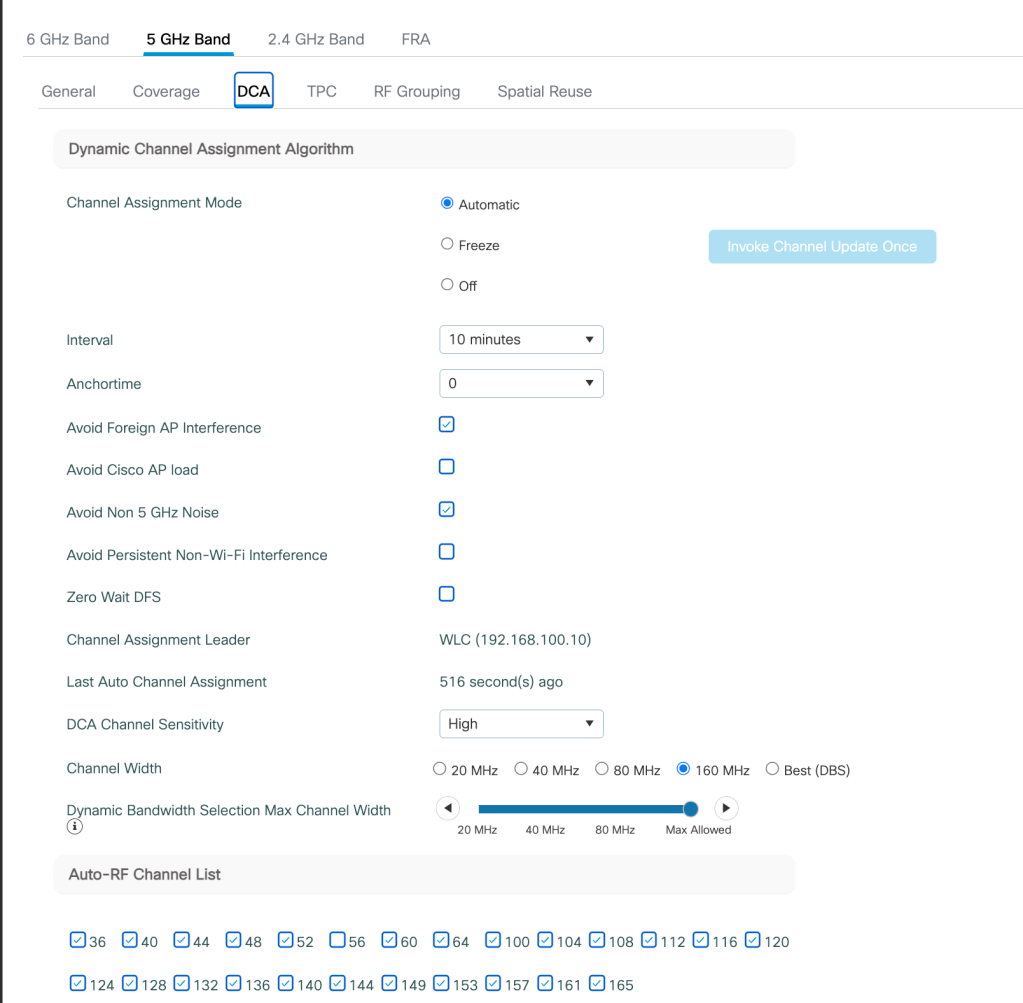
Task: Expand the Anchortime dropdown
Action: pyautogui.click(x=521, y=383)
